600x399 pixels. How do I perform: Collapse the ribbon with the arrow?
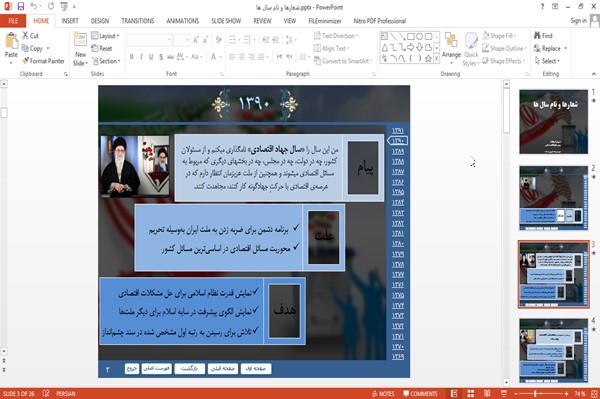pyautogui.click(x=594, y=74)
